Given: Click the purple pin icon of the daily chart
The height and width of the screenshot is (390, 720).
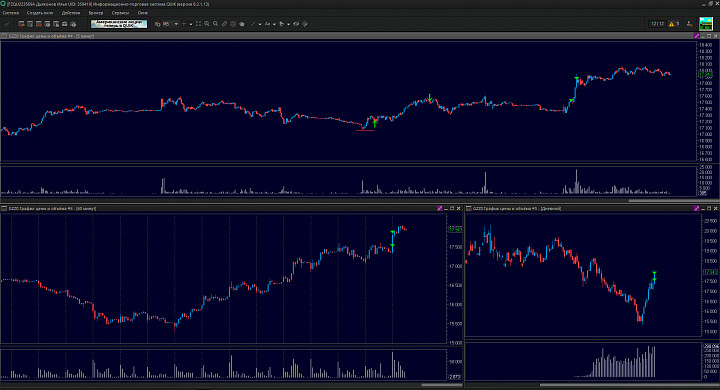Looking at the screenshot, I should click(697, 209).
